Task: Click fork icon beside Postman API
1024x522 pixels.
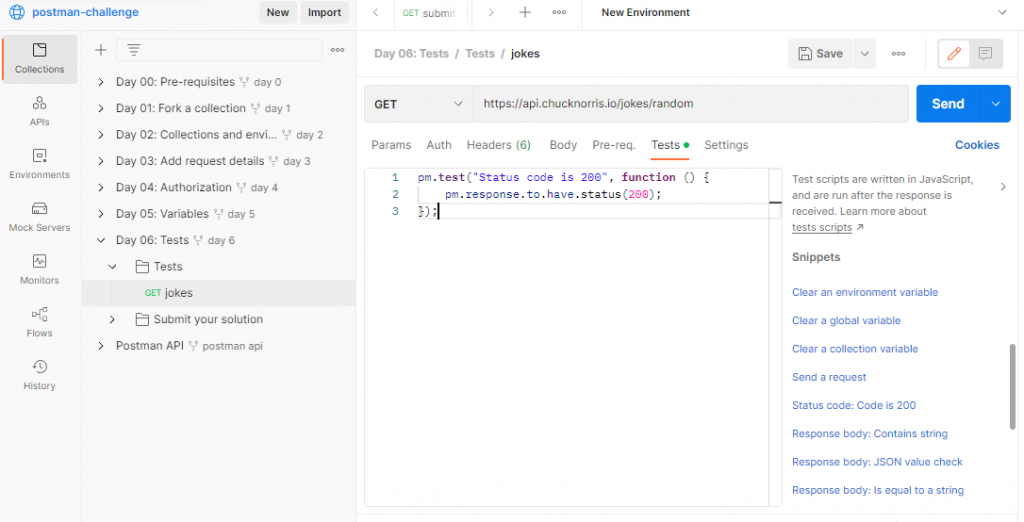Action: (193, 346)
